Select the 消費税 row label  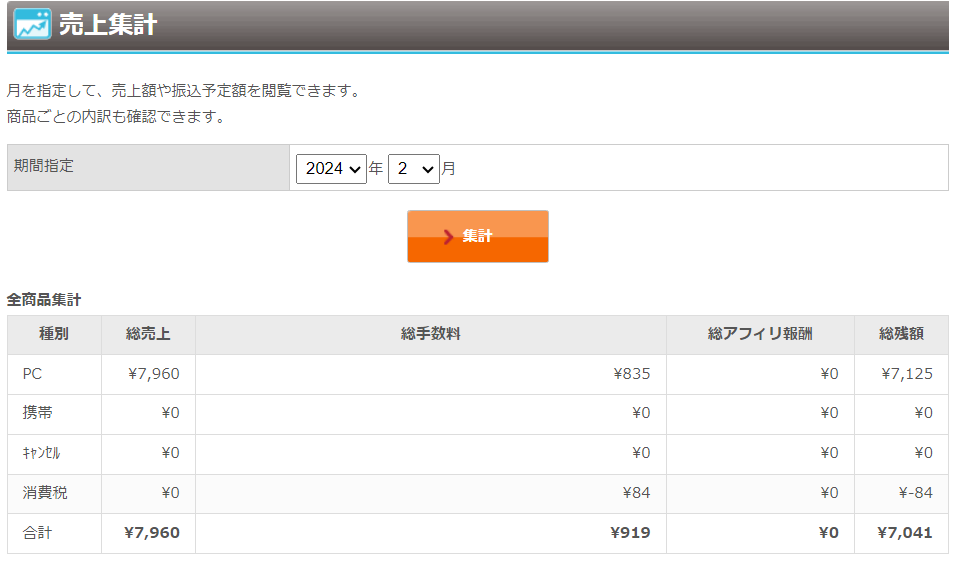[45, 493]
